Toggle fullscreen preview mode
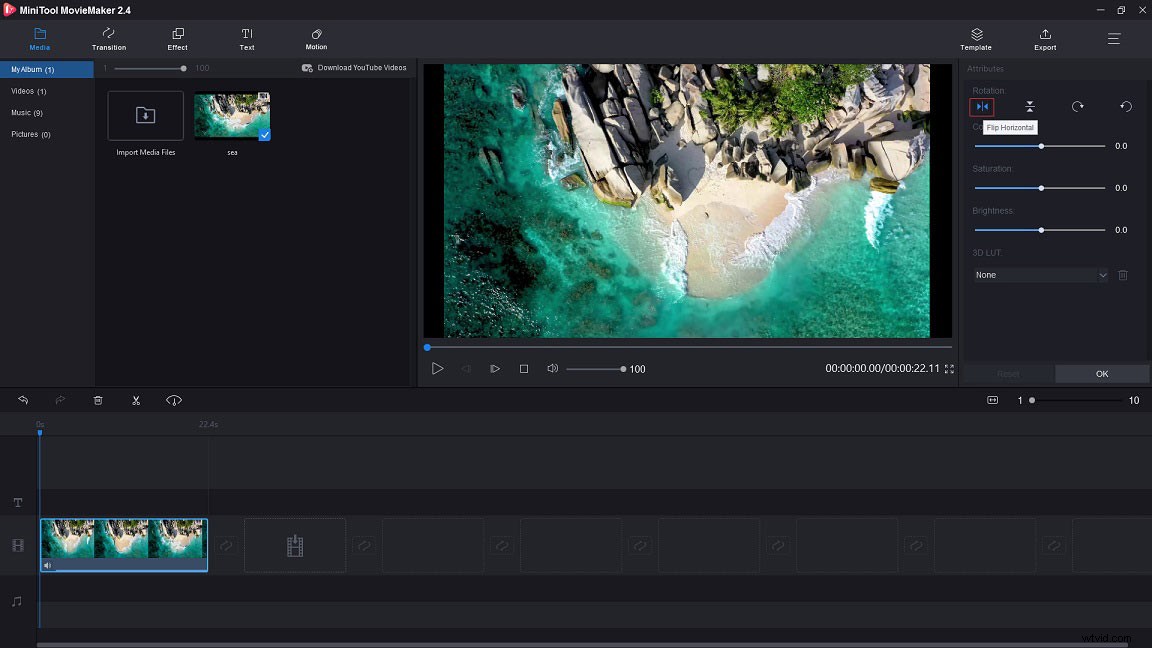This screenshot has width=1152, height=648. pyautogui.click(x=949, y=369)
